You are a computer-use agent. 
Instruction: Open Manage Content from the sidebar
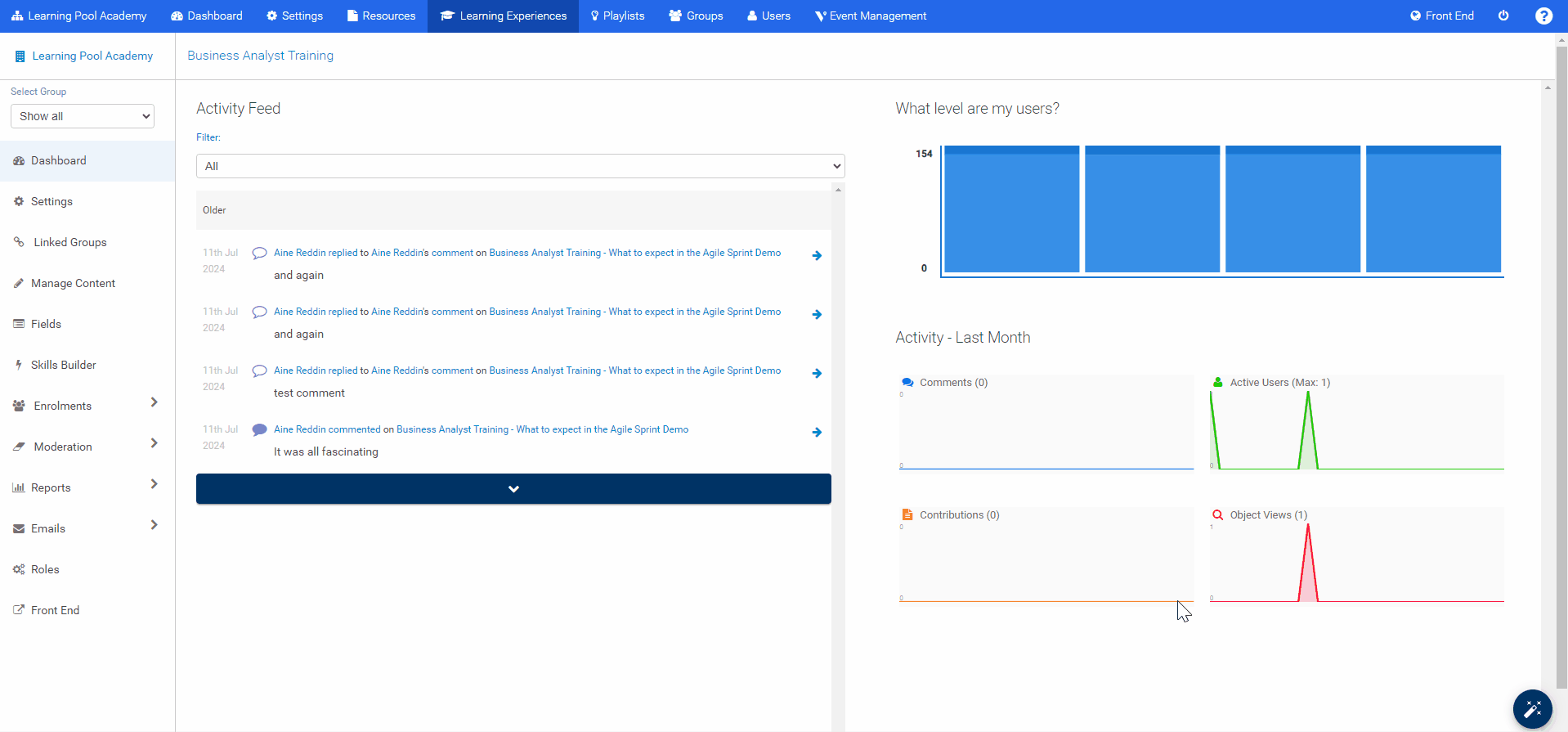73,283
